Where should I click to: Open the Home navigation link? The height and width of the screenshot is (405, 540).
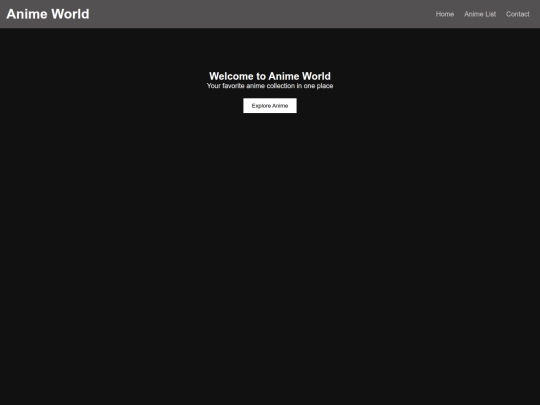click(445, 14)
